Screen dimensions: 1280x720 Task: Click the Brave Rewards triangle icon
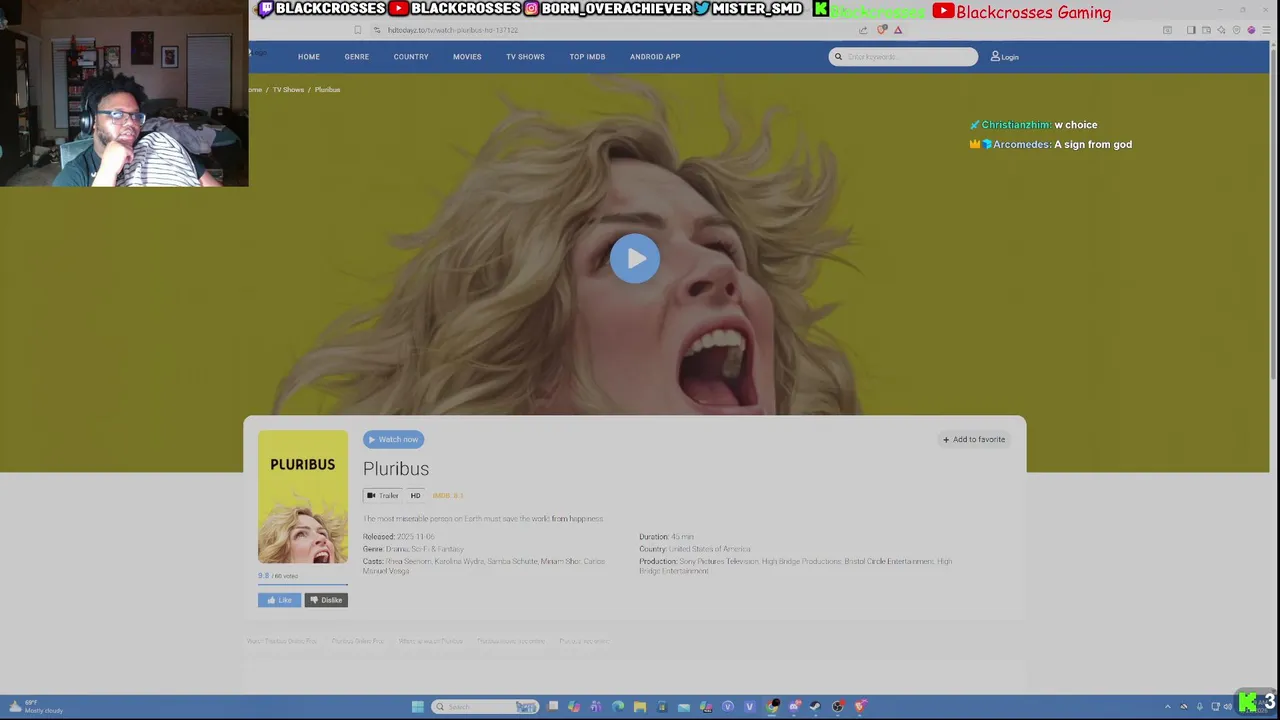pyautogui.click(x=898, y=30)
